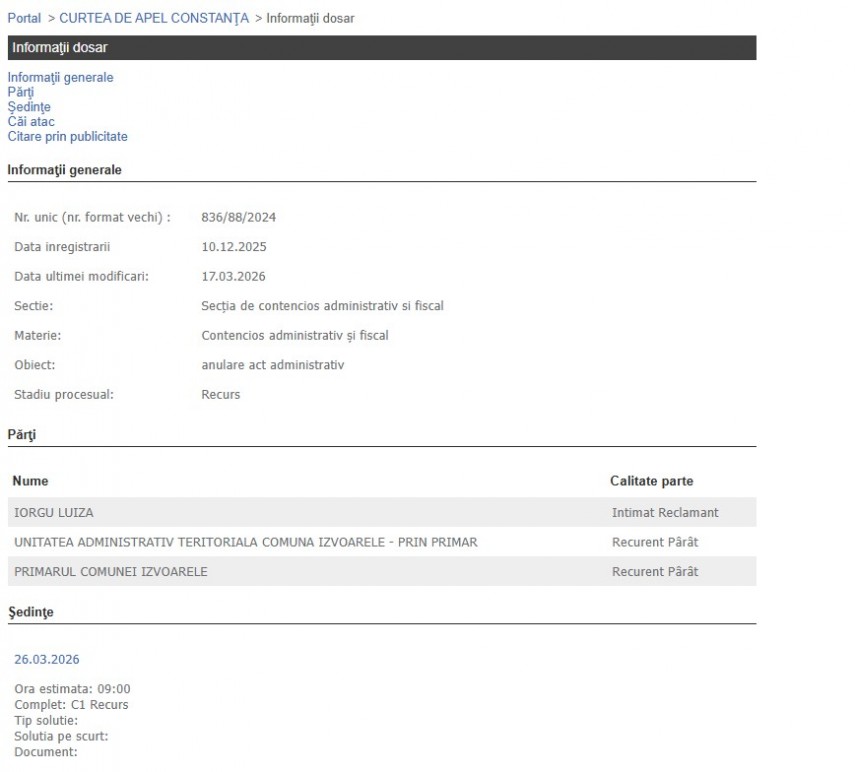This screenshot has height=772, width=855.
Task: Click the case number 836/88/2024
Action: pos(238,217)
